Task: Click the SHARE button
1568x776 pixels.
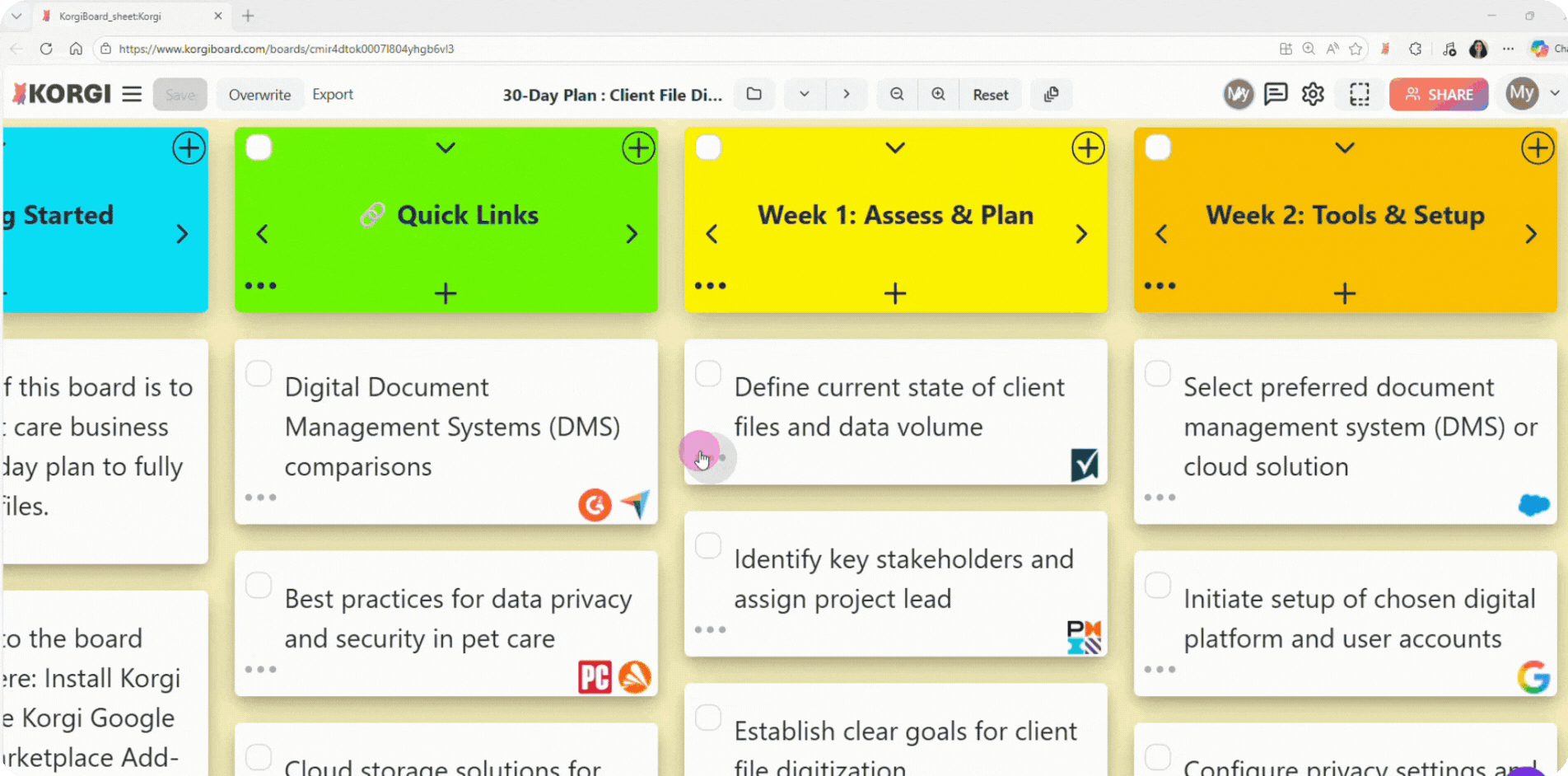Action: click(x=1438, y=94)
